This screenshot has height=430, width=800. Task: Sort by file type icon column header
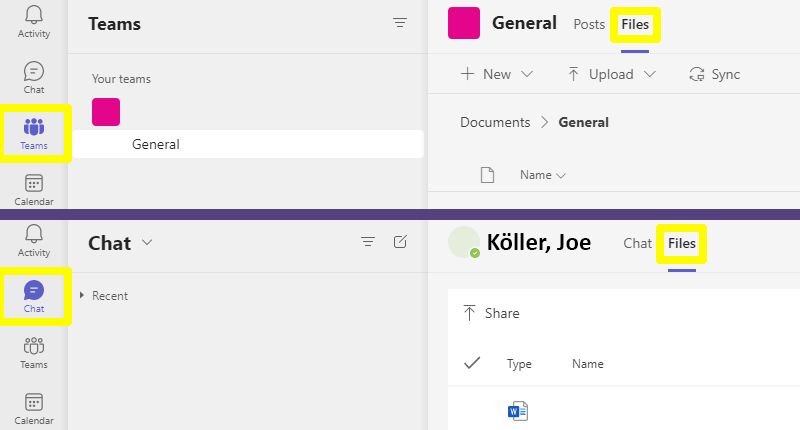(487, 175)
